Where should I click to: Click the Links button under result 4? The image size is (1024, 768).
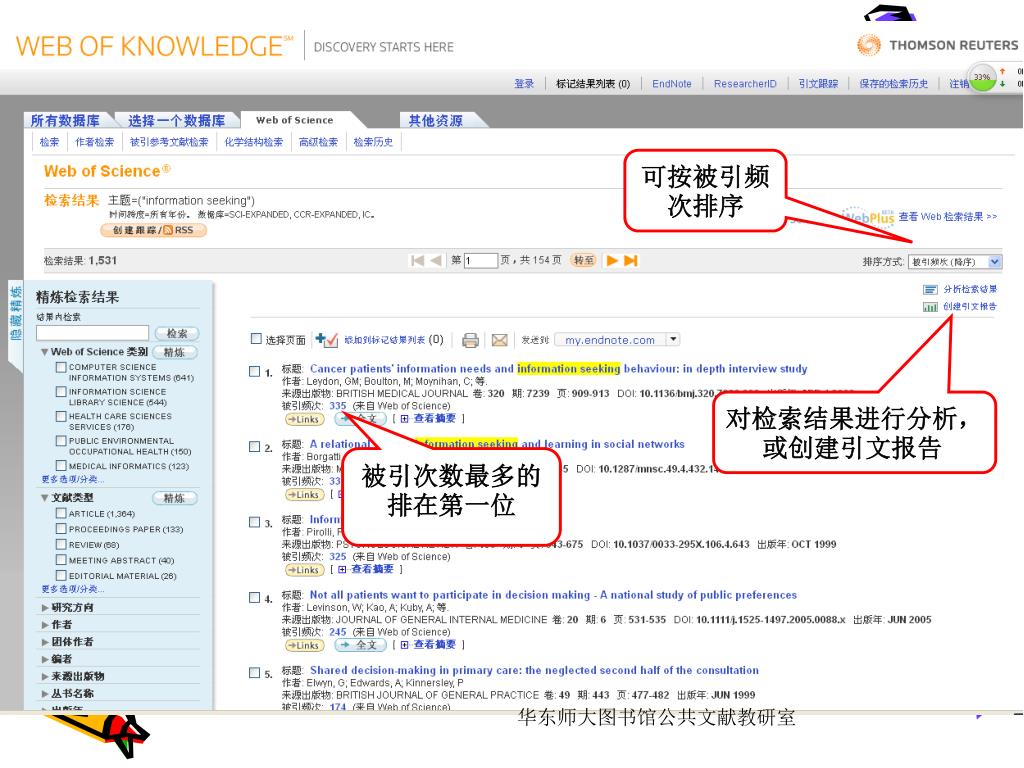click(304, 645)
